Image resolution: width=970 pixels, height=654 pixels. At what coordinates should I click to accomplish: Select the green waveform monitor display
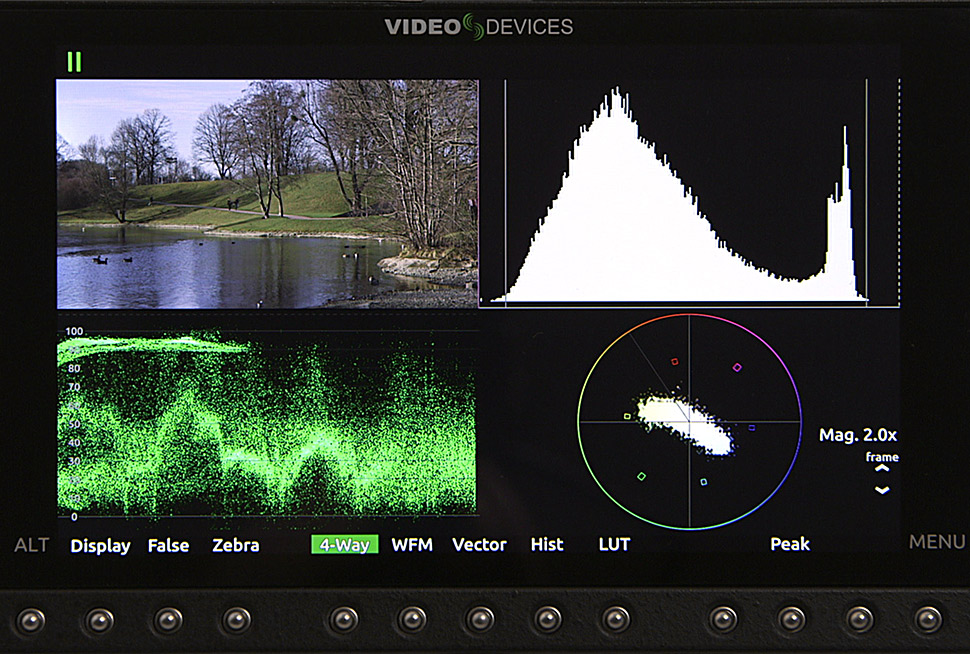pos(267,423)
